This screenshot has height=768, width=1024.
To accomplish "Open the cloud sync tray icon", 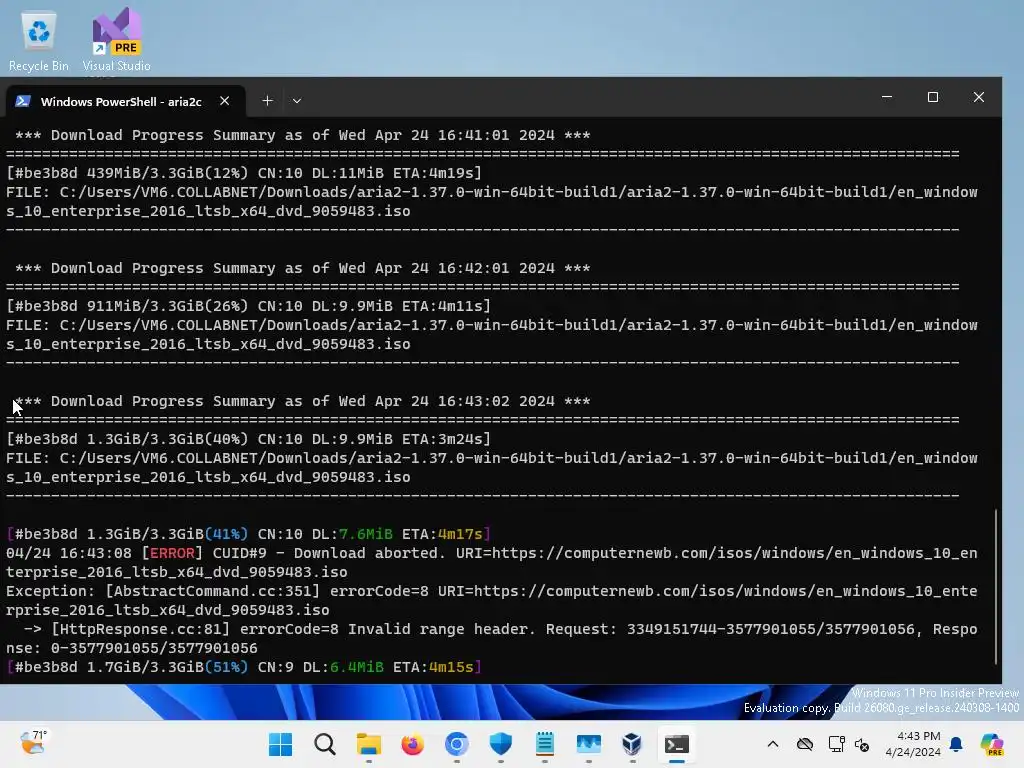I will pyautogui.click(x=805, y=744).
